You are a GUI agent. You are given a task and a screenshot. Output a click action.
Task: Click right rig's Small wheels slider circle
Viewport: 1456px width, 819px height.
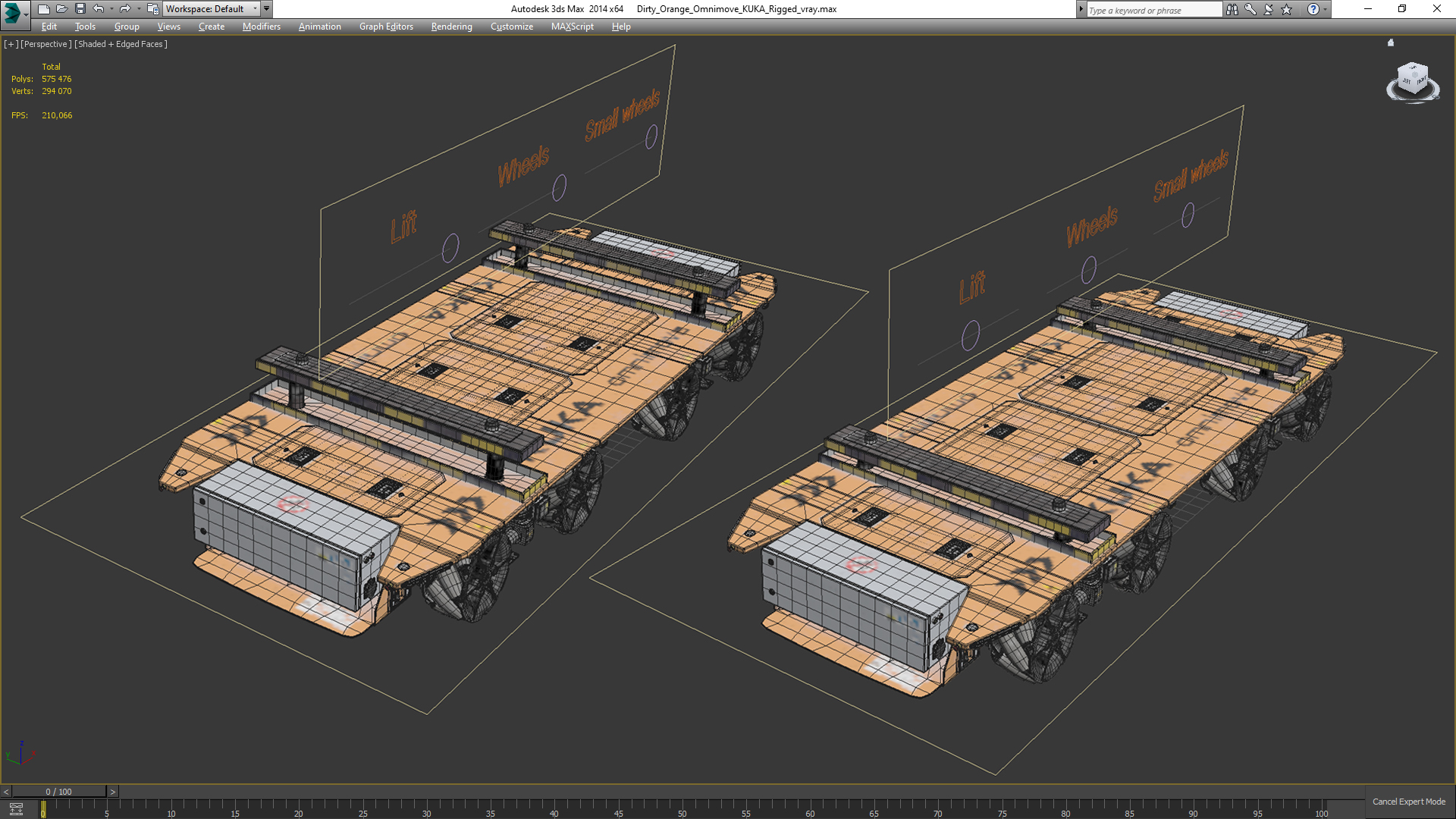(x=1188, y=215)
